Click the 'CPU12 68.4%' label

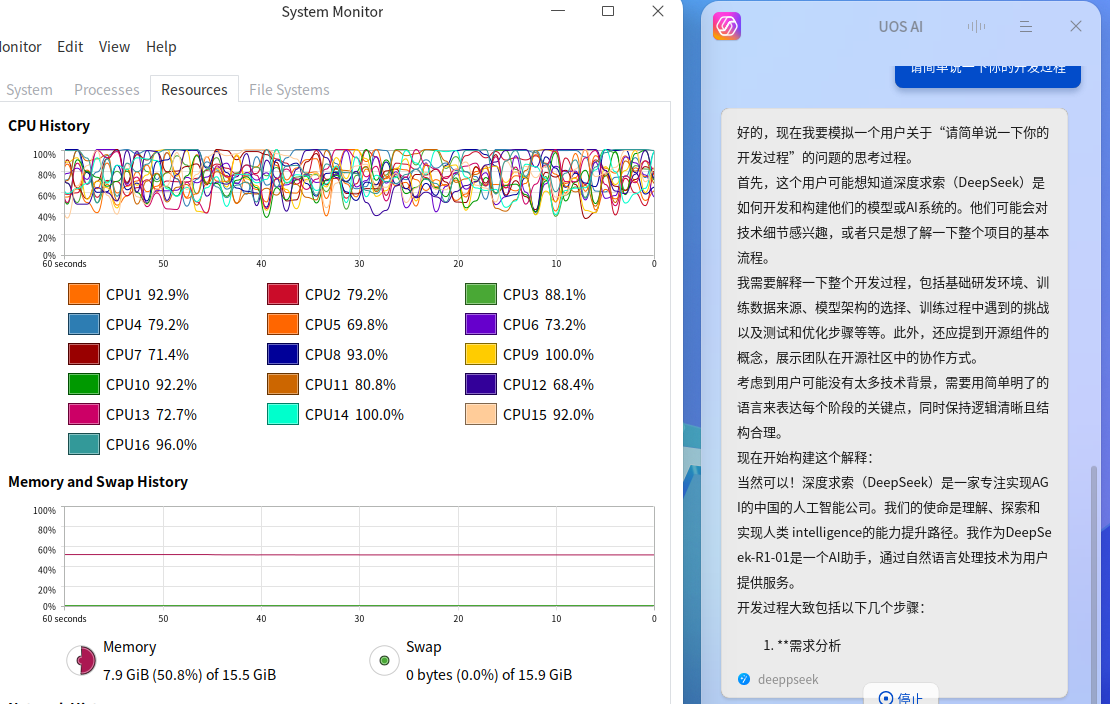[x=548, y=385]
